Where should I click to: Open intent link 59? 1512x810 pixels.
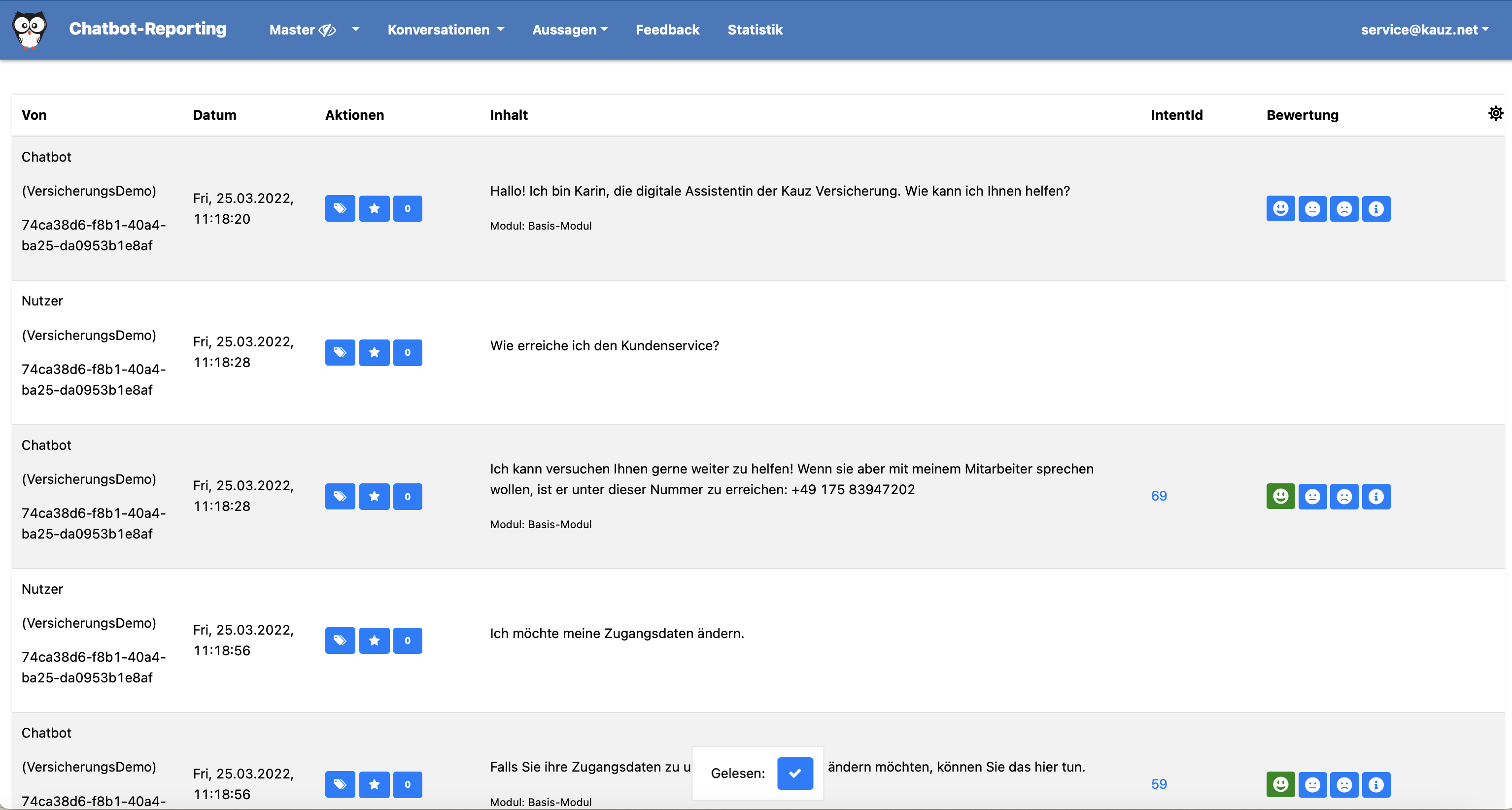(1159, 783)
